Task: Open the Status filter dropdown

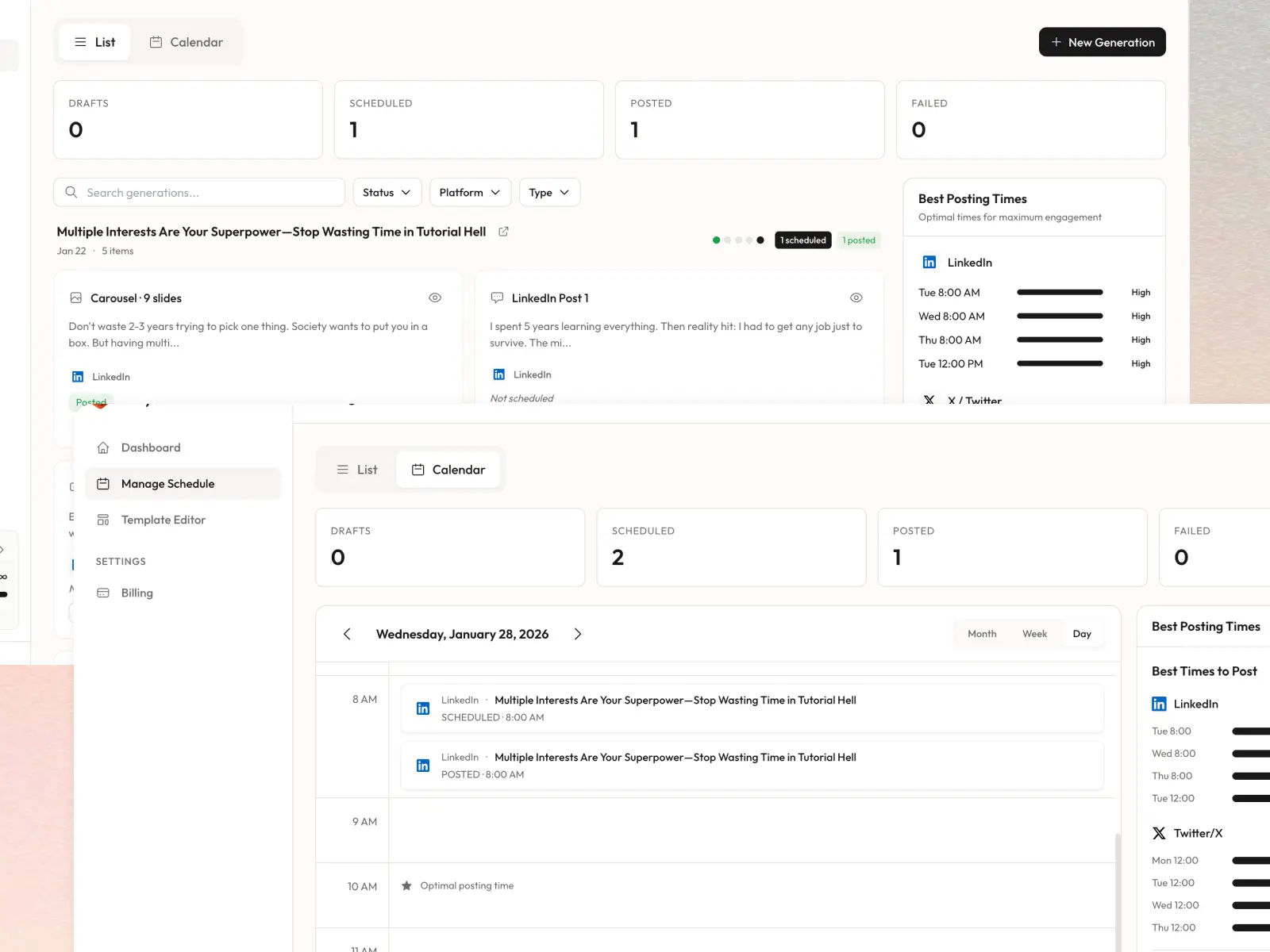Action: pos(387,192)
